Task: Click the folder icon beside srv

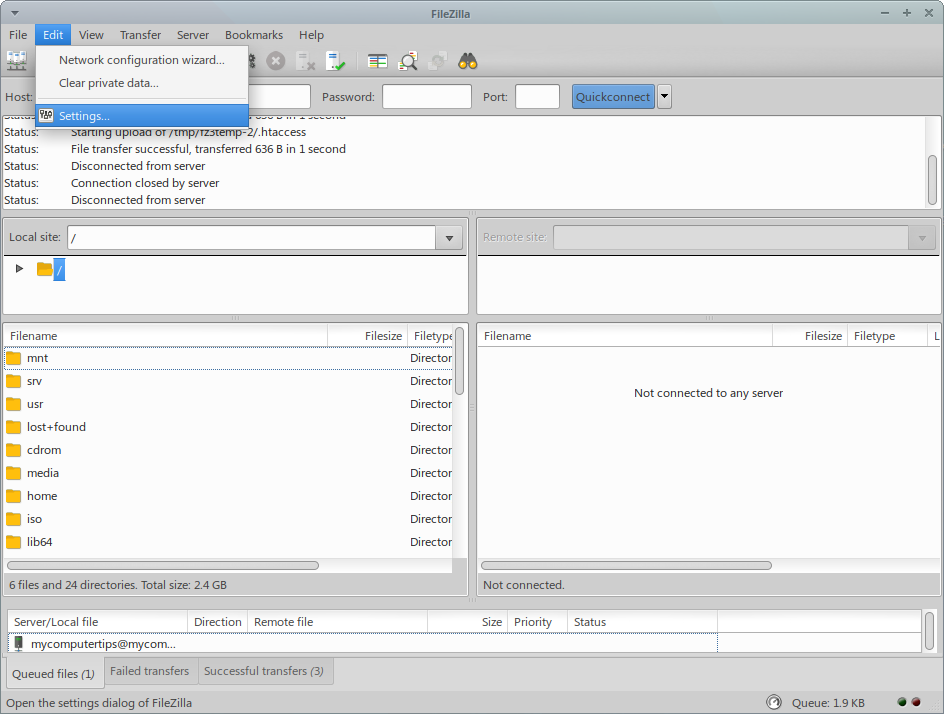Action: (x=13, y=381)
